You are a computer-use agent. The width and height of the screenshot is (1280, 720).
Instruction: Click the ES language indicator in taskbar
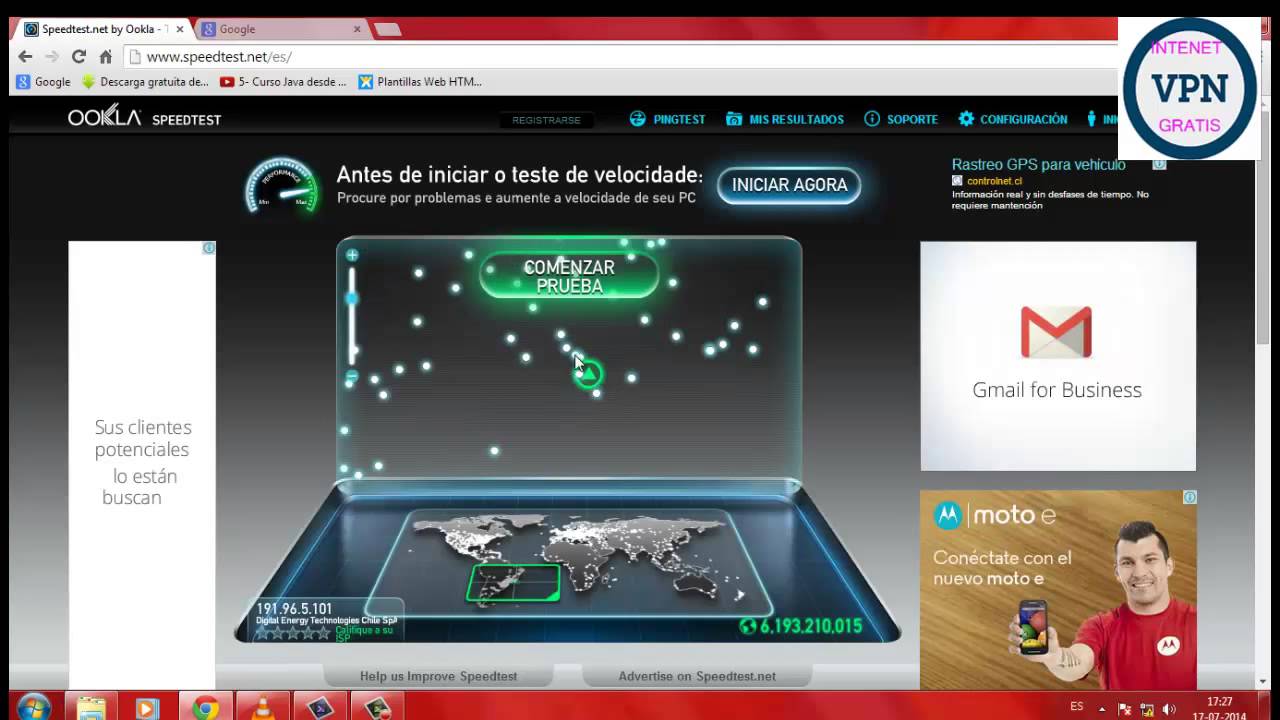pos(1077,706)
